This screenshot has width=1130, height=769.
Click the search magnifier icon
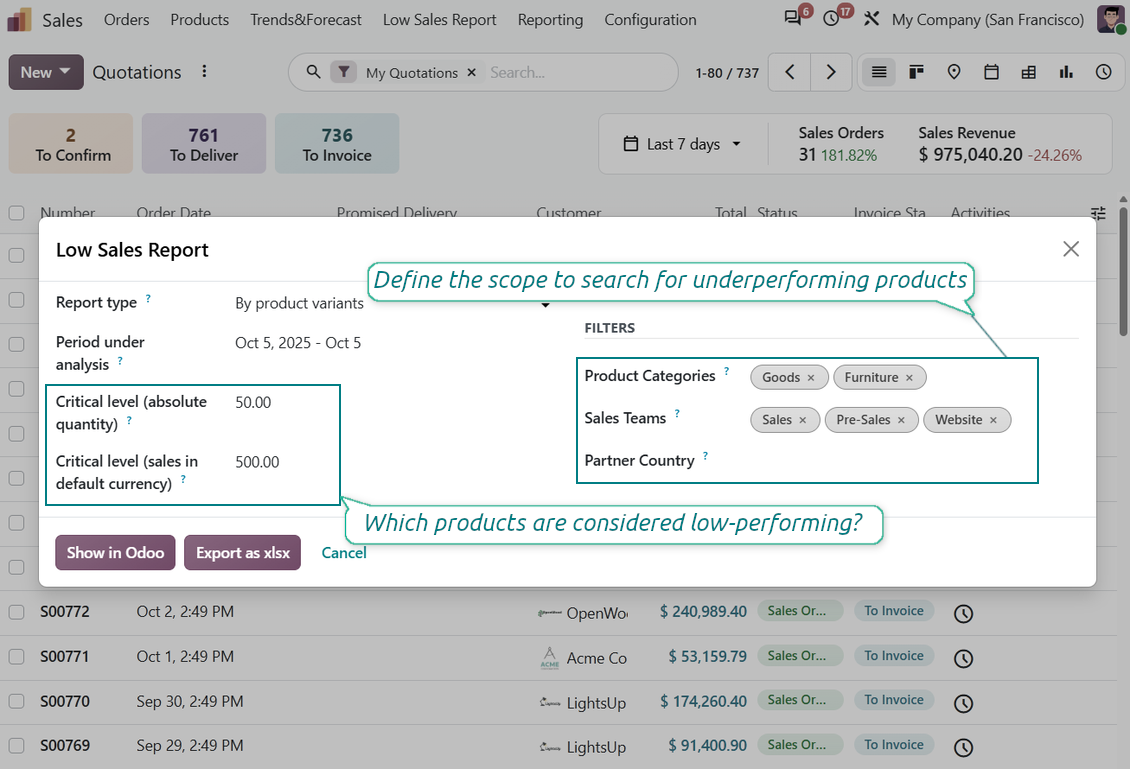(313, 72)
